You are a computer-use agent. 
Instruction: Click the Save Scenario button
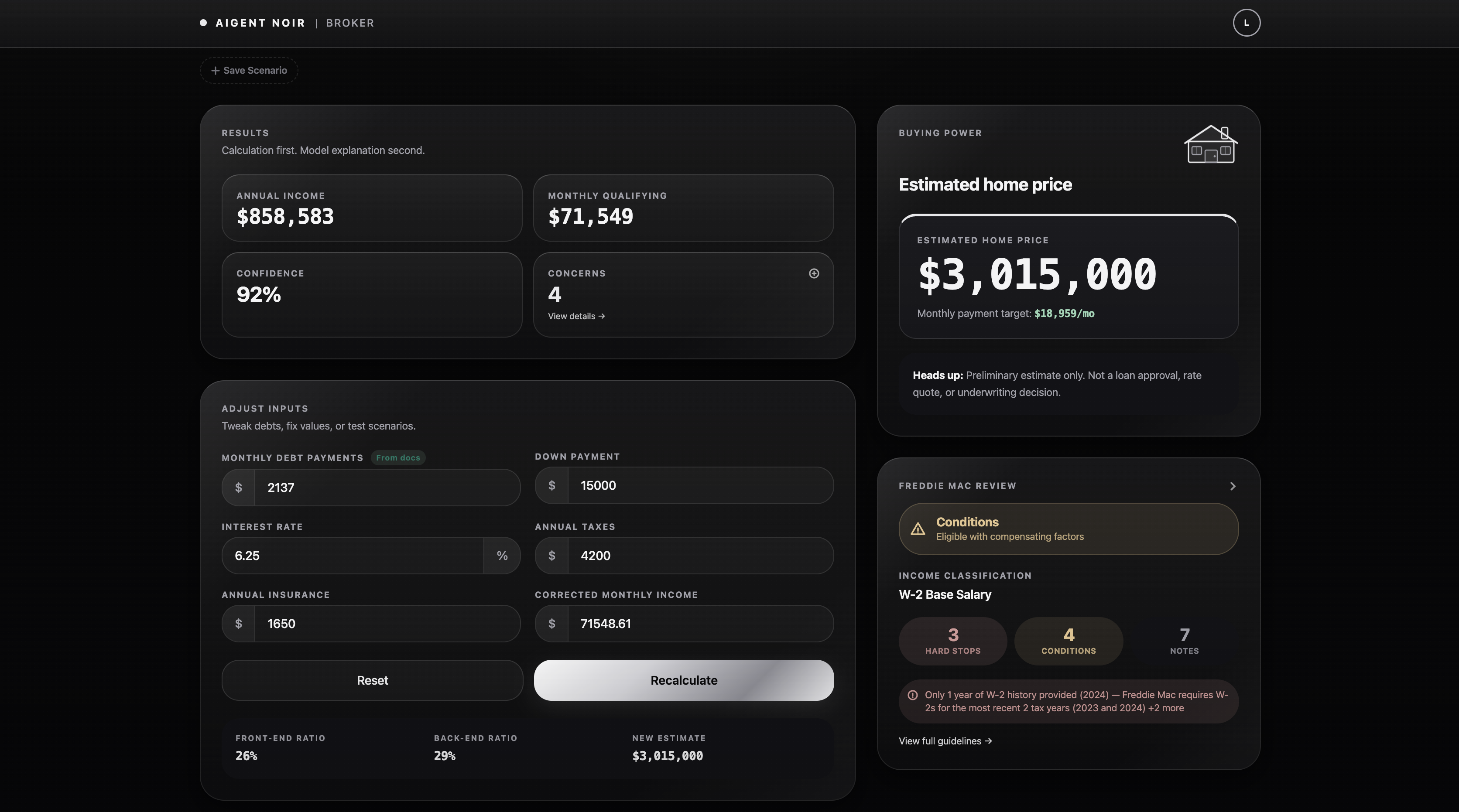(249, 70)
